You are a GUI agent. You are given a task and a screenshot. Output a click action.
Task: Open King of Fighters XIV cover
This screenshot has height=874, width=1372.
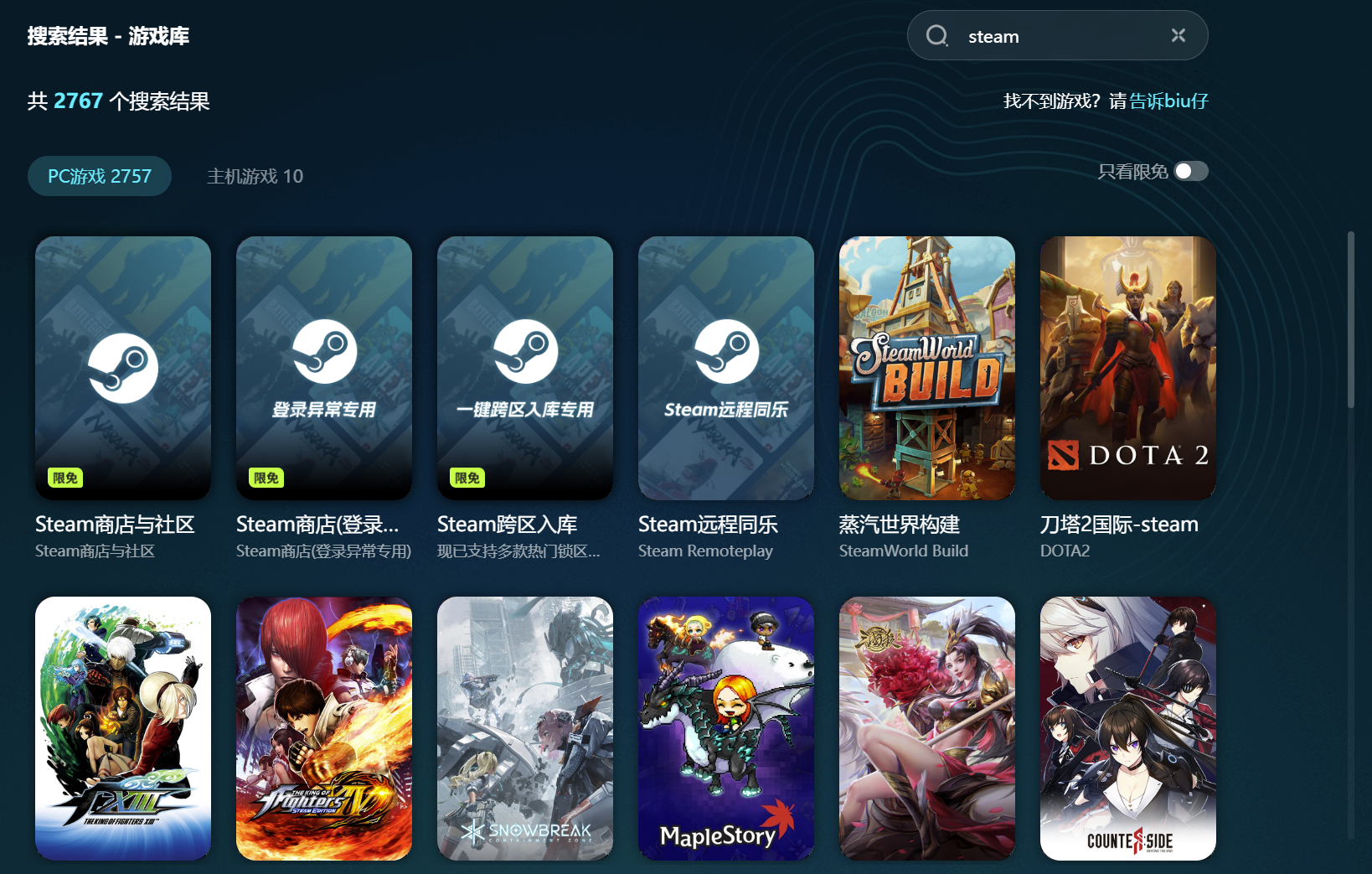[x=324, y=727]
